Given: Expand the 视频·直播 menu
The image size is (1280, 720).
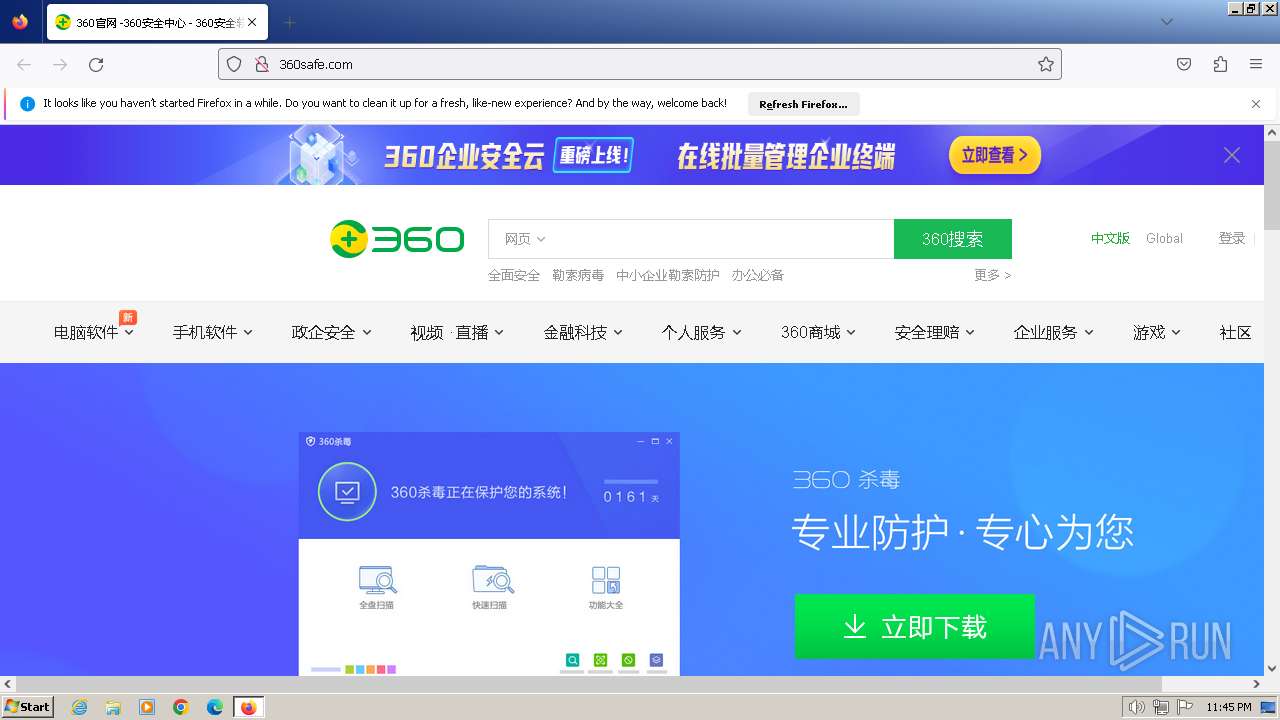Looking at the screenshot, I should [x=457, y=332].
